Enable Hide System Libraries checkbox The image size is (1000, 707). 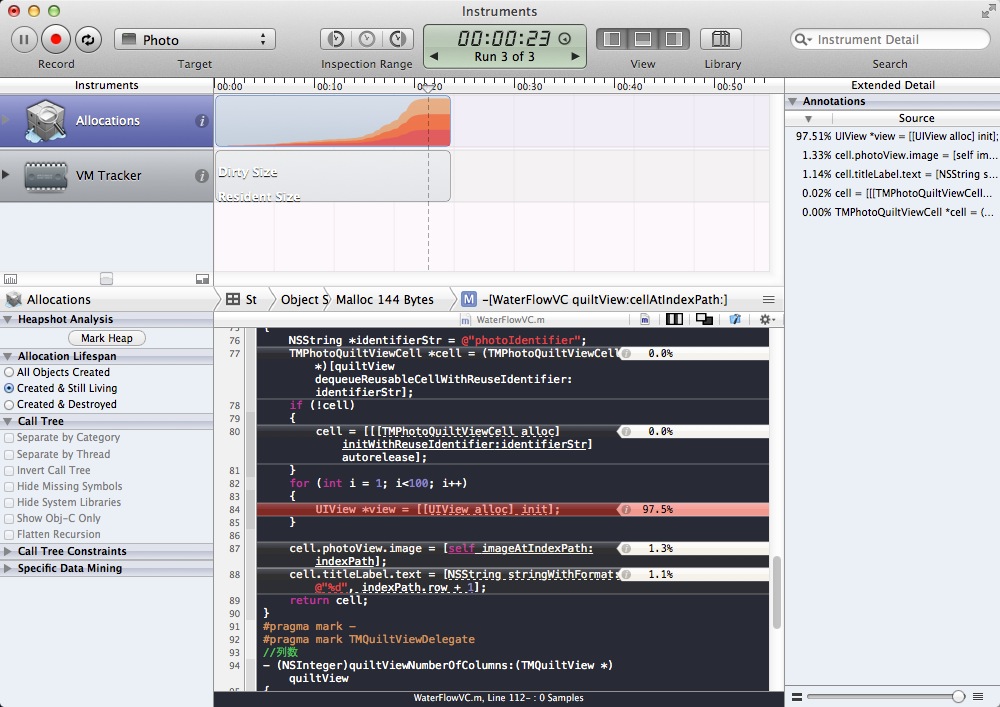pyautogui.click(x=9, y=502)
